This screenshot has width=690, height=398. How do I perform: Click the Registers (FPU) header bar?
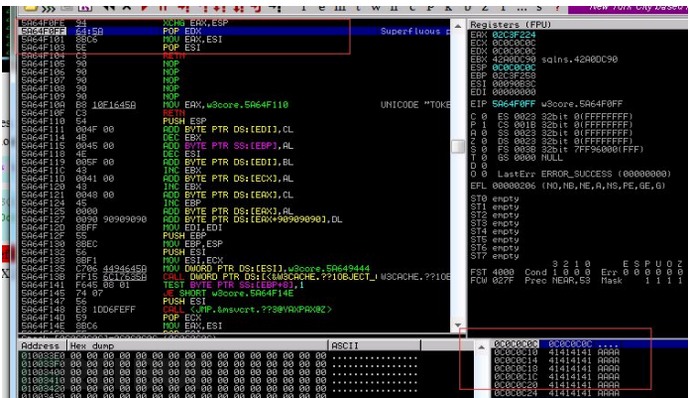pos(578,24)
